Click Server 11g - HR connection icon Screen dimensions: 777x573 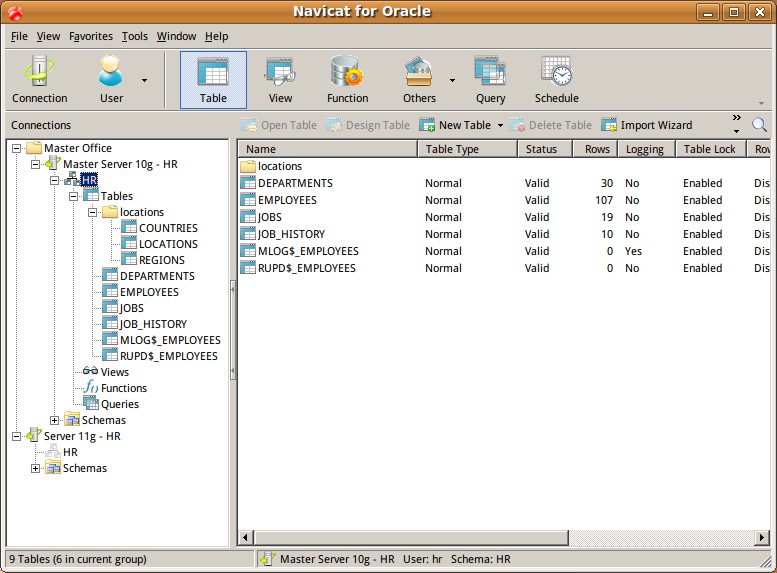[34, 435]
